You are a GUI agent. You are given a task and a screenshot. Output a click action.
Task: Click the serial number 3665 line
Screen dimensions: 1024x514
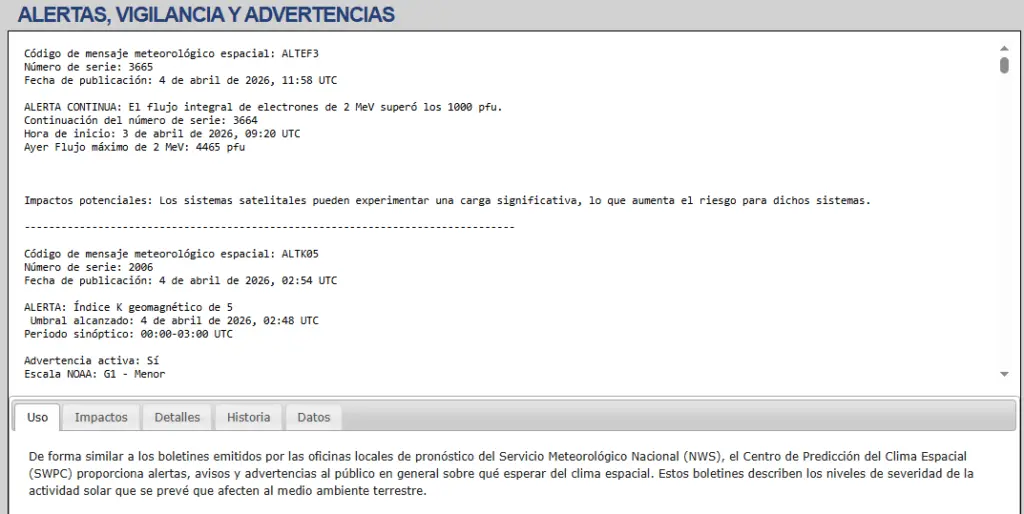point(89,67)
